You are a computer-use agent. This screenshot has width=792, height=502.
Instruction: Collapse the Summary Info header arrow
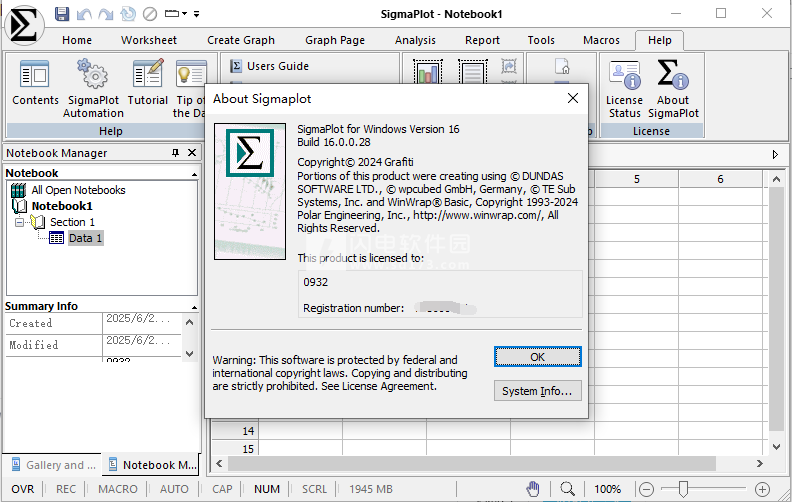pyautogui.click(x=194, y=308)
